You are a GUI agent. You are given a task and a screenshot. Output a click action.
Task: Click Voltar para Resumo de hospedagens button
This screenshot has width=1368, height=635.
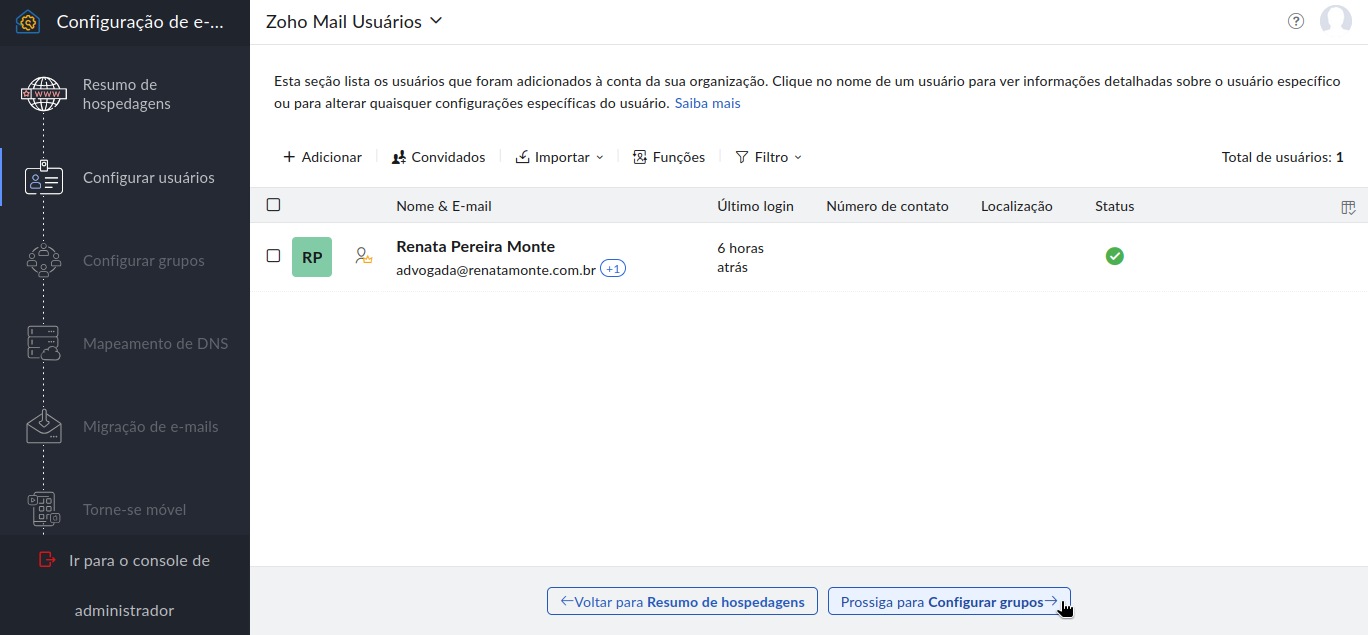click(x=682, y=601)
